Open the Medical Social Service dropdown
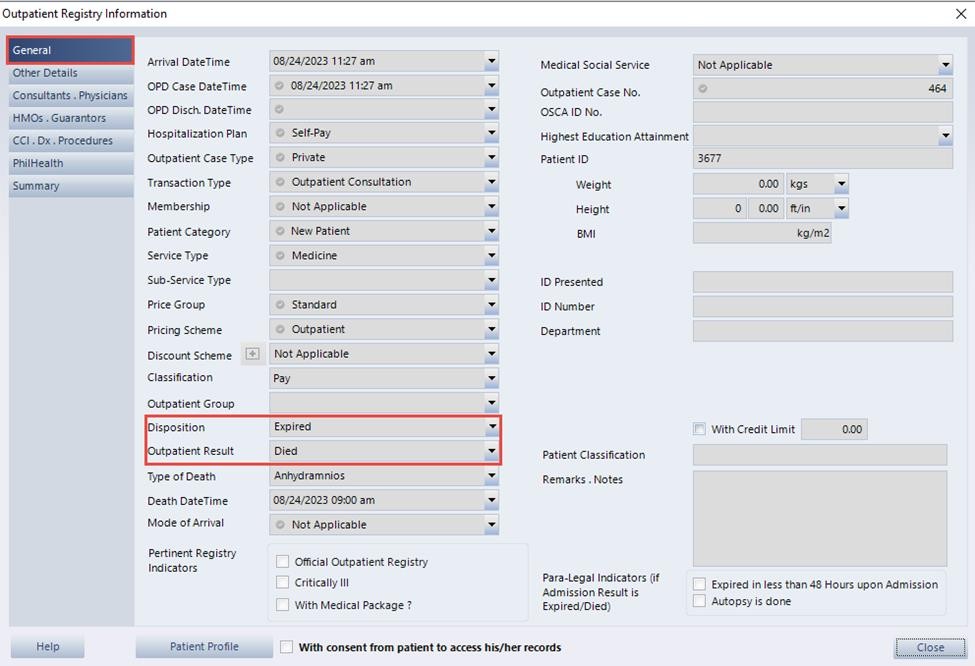The image size is (975, 666). click(x=945, y=65)
